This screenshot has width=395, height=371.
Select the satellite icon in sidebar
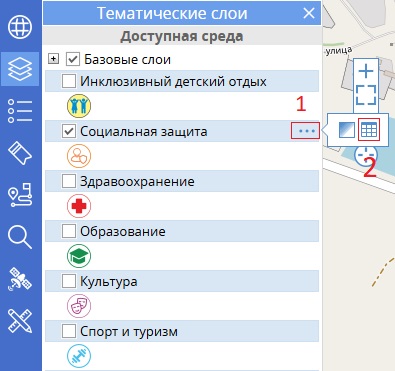tap(20, 279)
